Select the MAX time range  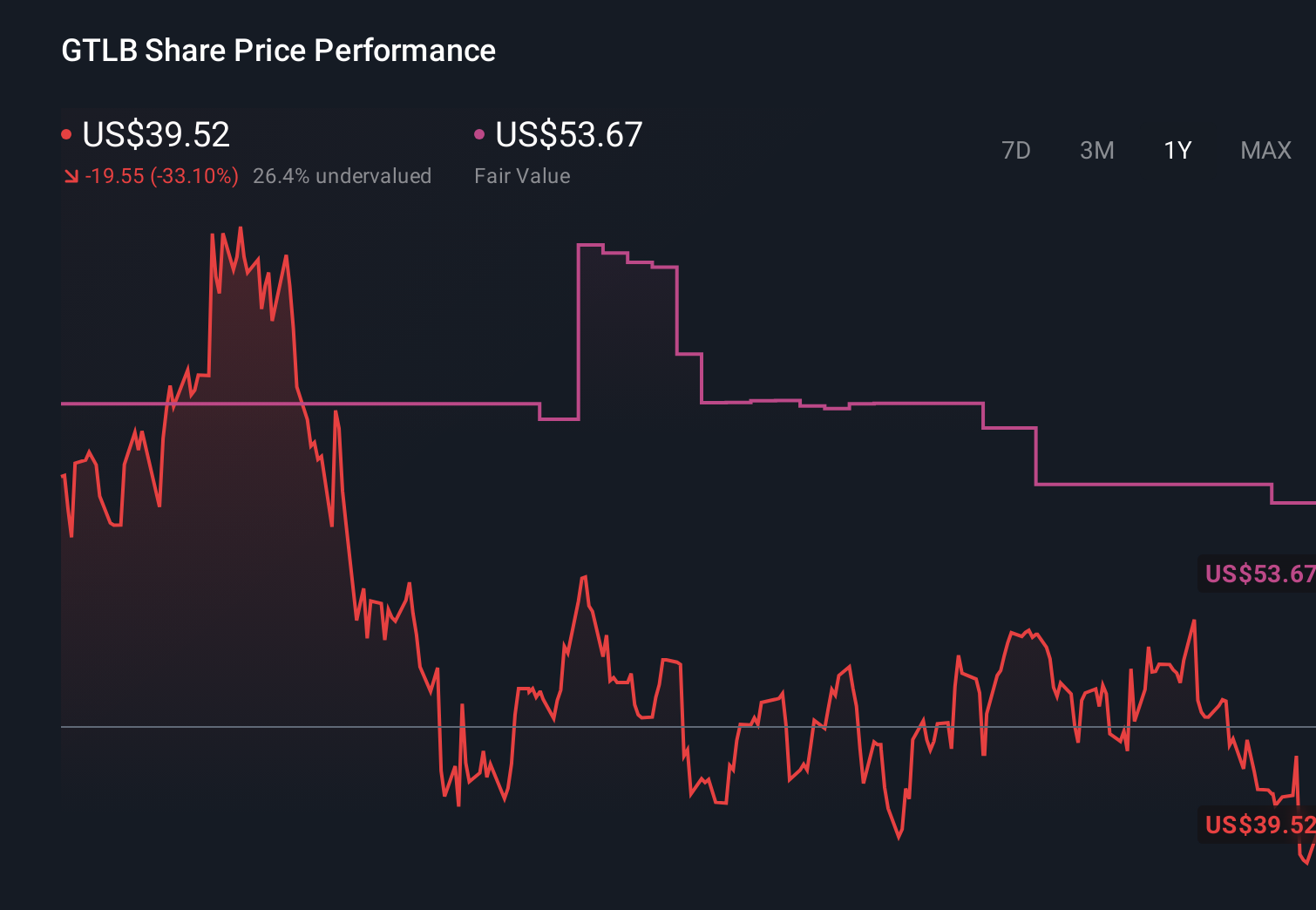point(1265,150)
